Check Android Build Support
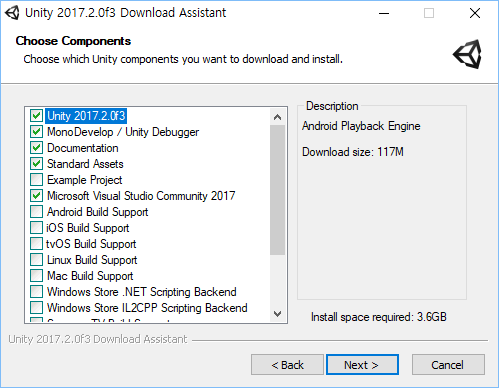Screen dimensions: 499x388 (x=36, y=212)
